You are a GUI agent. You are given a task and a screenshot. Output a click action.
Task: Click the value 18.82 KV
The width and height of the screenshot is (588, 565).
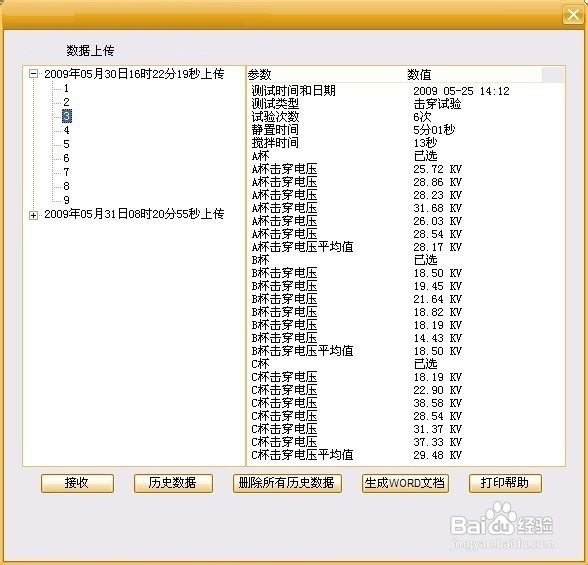[438, 312]
